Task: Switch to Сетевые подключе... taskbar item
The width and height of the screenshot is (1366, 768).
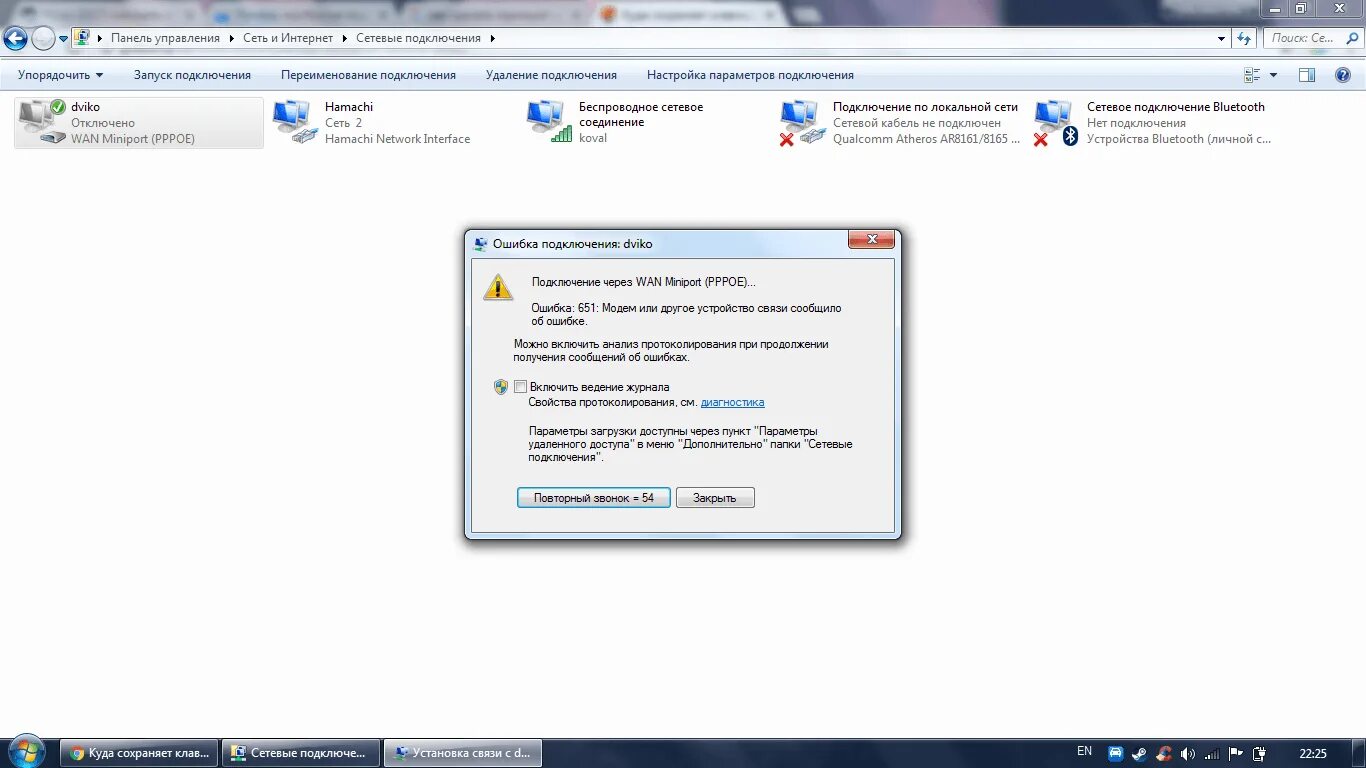Action: [x=301, y=753]
